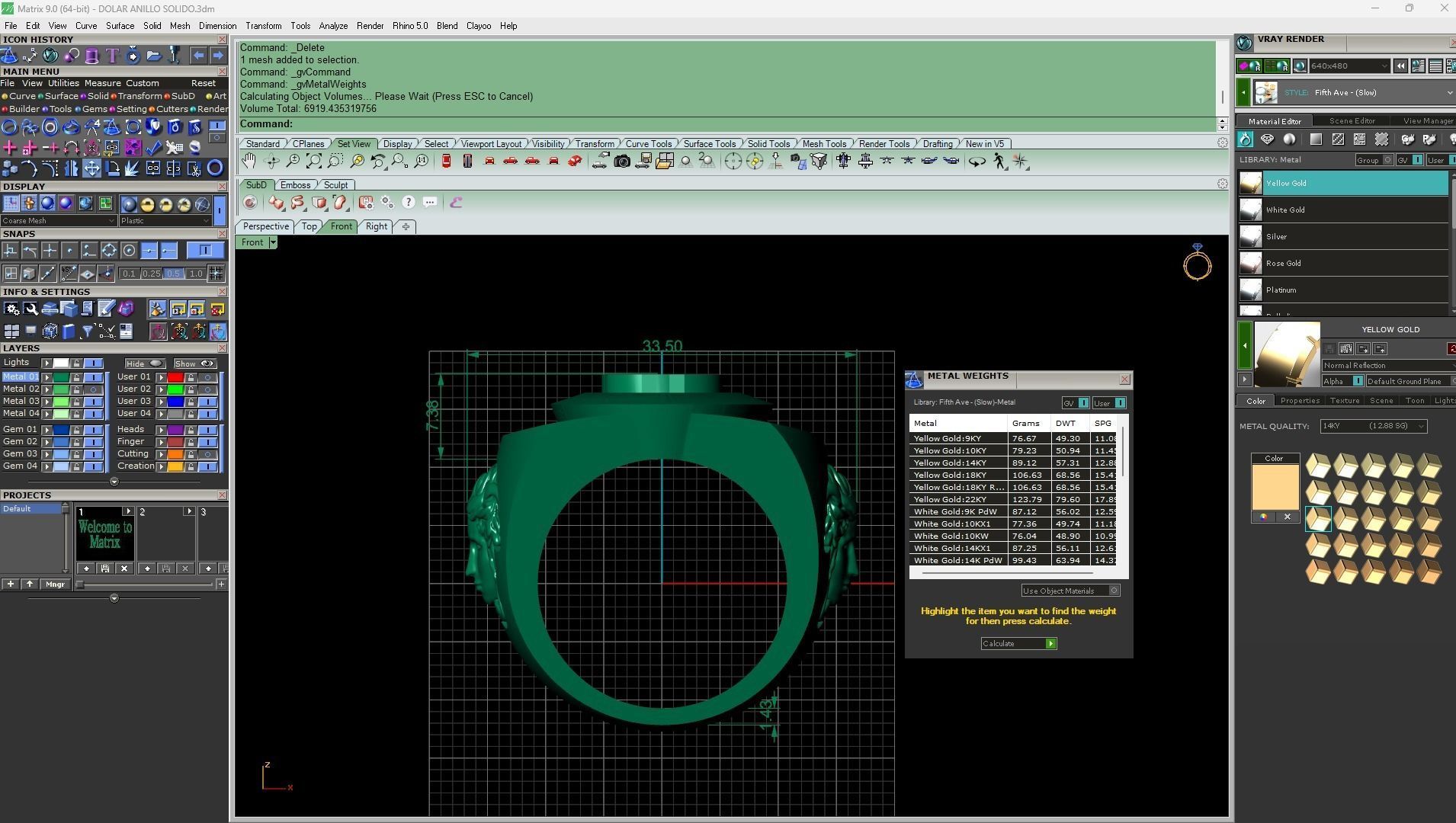Toggle Use Object Materials option
This screenshot has height=823, width=1456.
(1070, 591)
